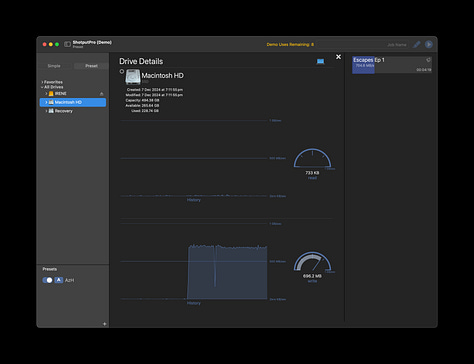Click the Capacity value line
This screenshot has height=364, width=474.
(x=142, y=100)
